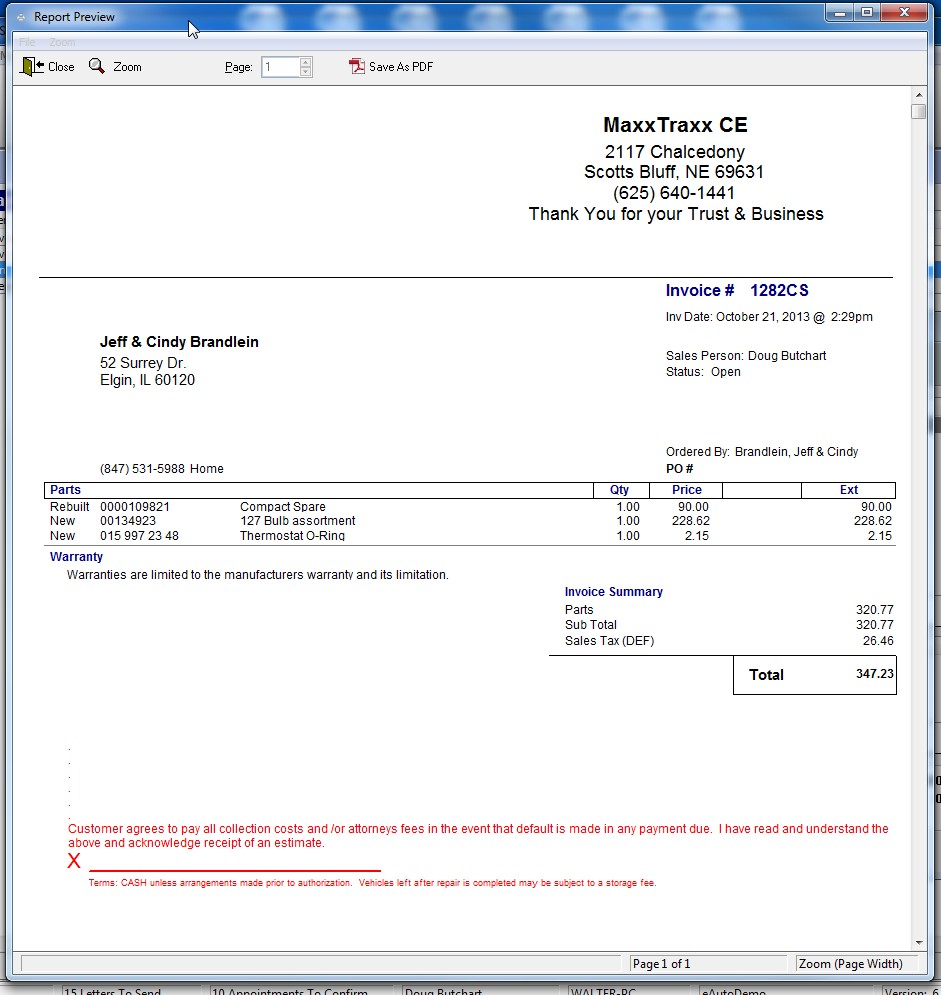Click the Price column header
The width and height of the screenshot is (941, 995).
(687, 490)
